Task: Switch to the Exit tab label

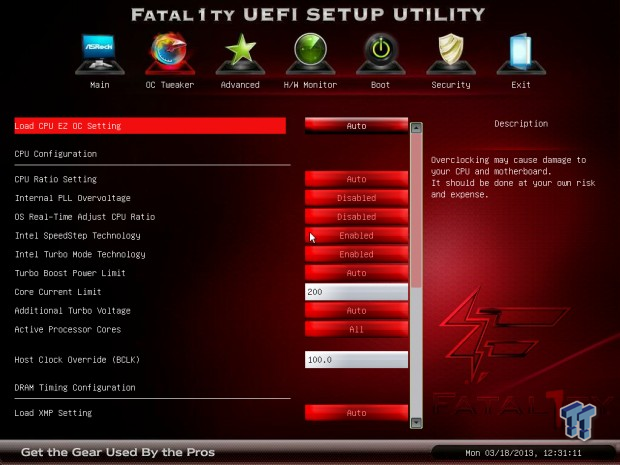Action: [x=521, y=85]
